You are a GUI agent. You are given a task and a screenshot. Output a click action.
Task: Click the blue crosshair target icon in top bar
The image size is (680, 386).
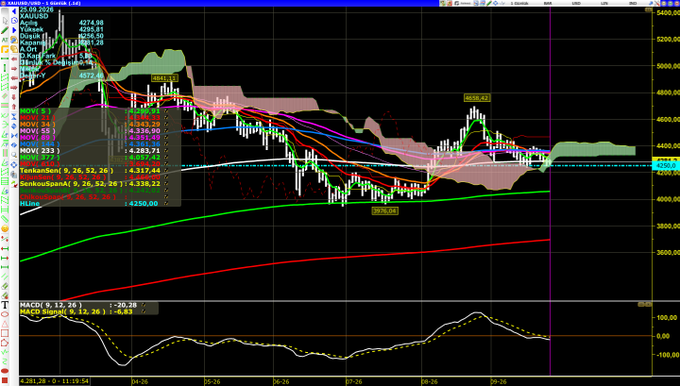[x=495, y=3]
